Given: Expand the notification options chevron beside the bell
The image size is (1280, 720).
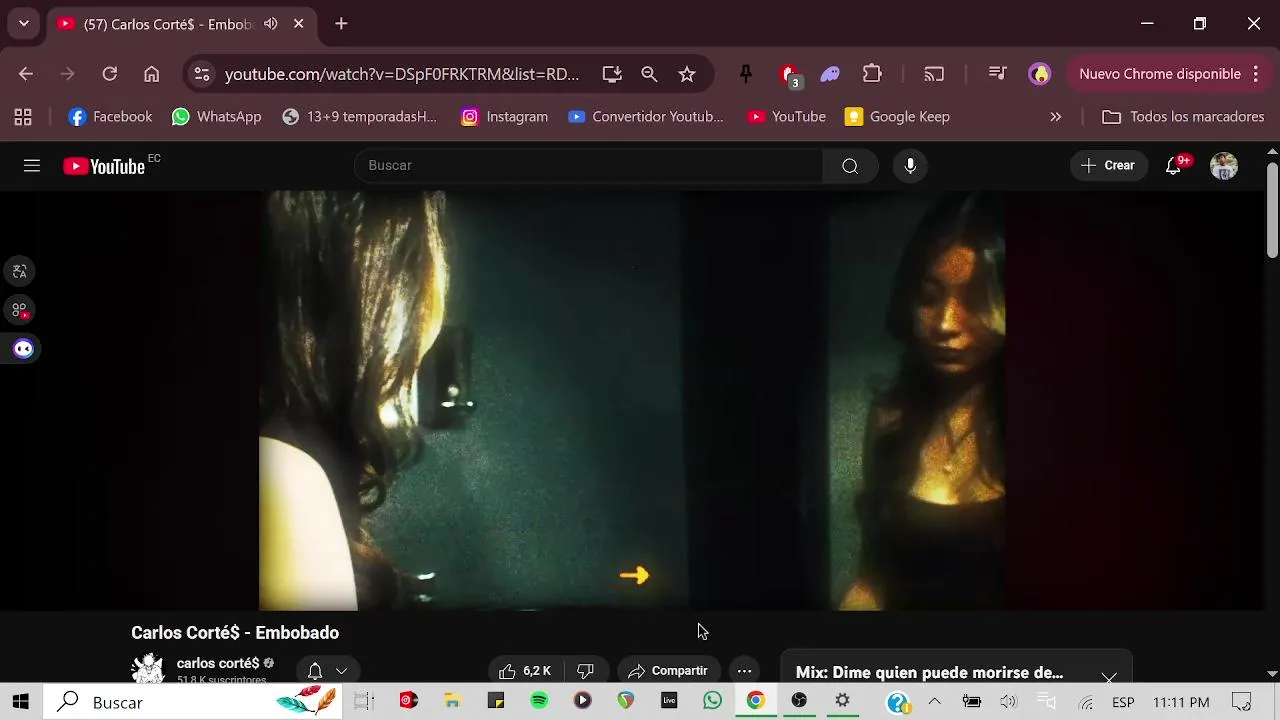Looking at the screenshot, I should [x=341, y=671].
